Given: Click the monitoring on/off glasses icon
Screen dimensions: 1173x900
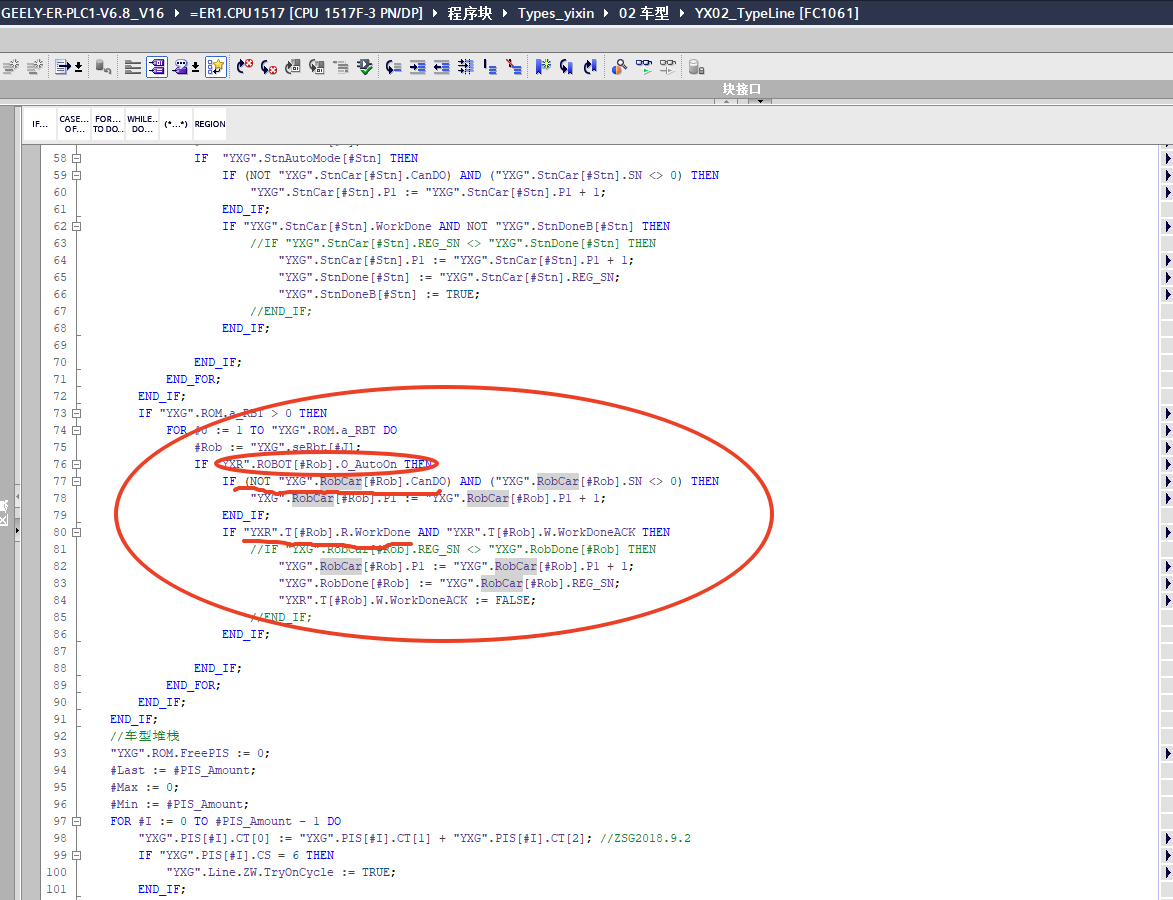Looking at the screenshot, I should point(643,67).
